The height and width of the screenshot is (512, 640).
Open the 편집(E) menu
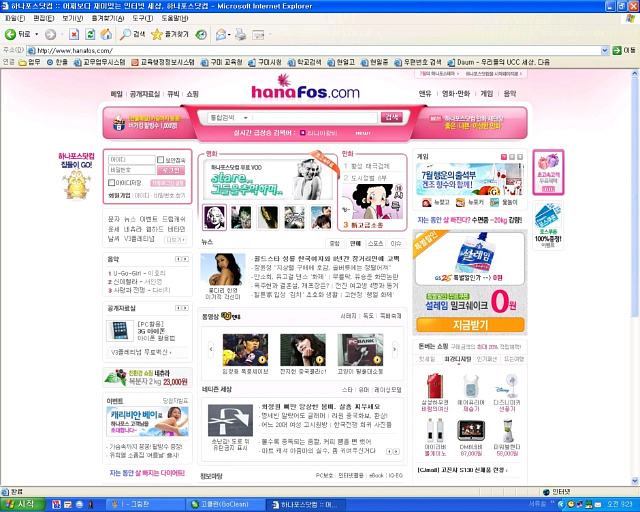click(44, 18)
